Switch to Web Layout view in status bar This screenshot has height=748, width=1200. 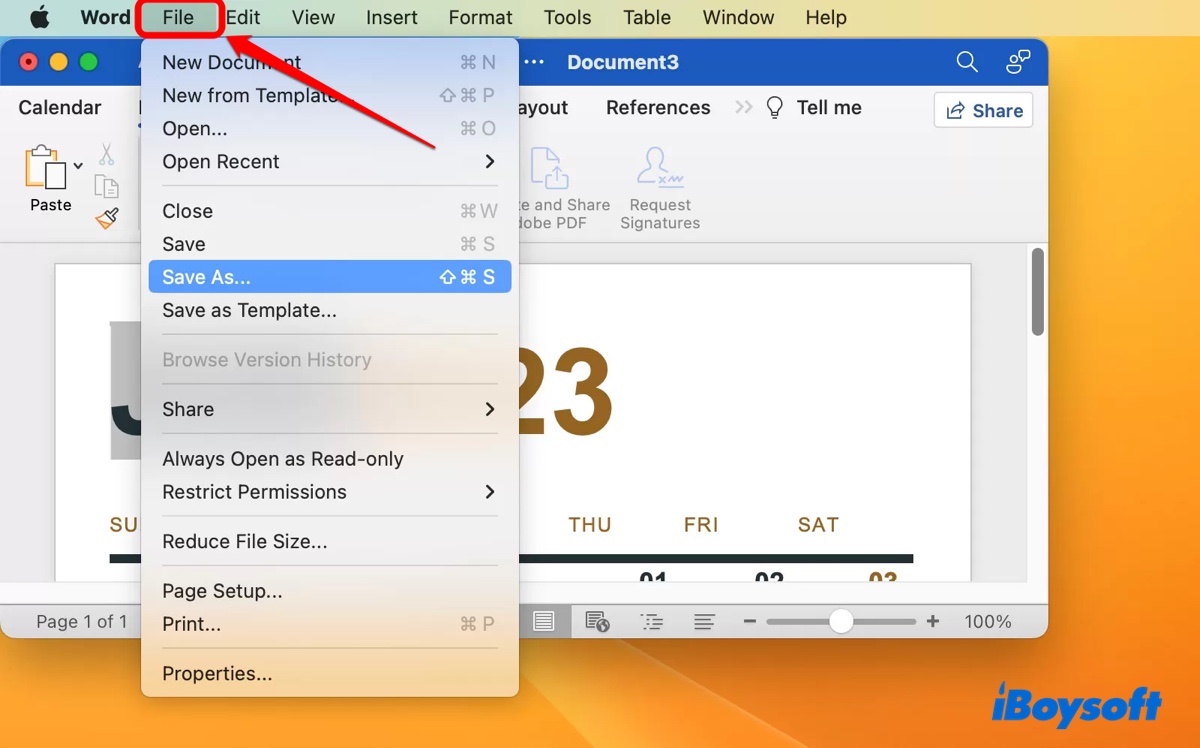point(598,620)
